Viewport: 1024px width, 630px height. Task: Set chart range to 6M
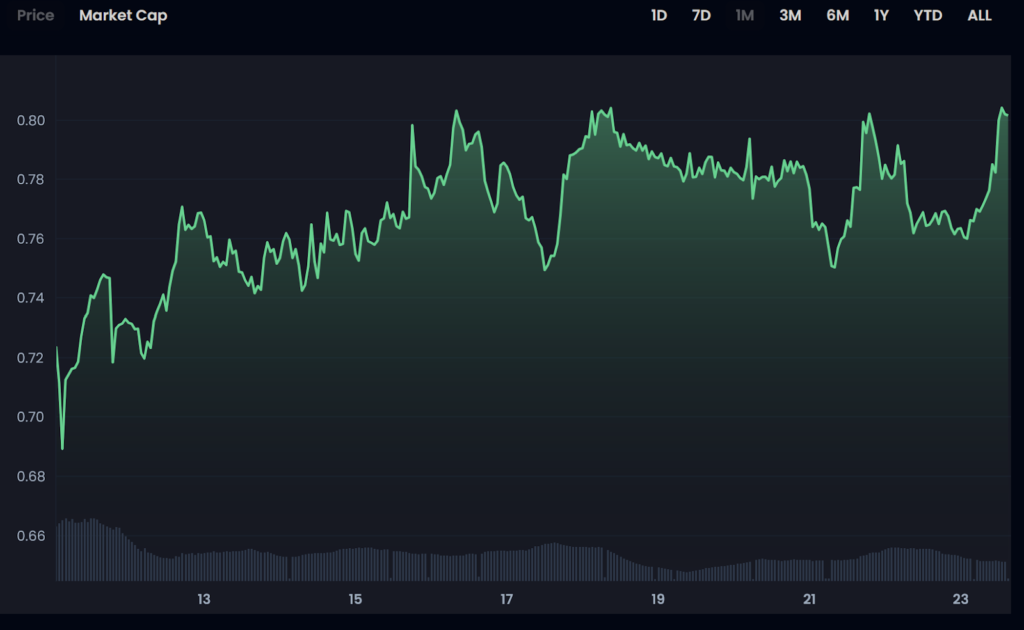tap(837, 16)
